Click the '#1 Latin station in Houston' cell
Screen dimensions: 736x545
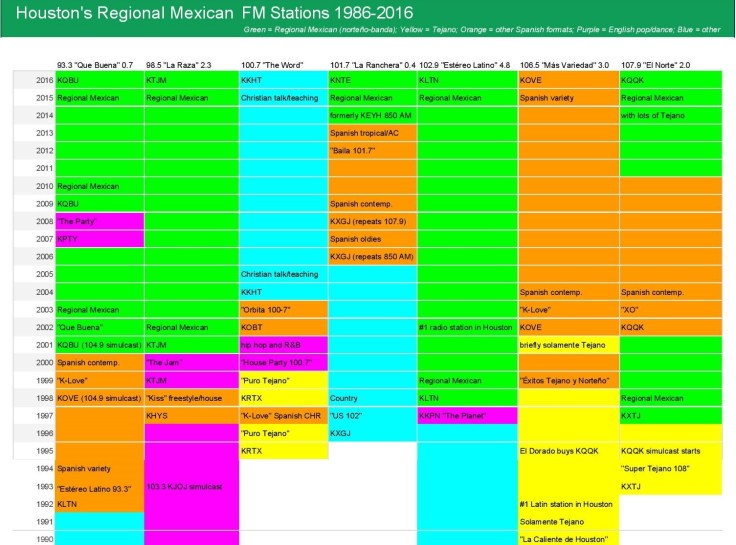coord(568,504)
